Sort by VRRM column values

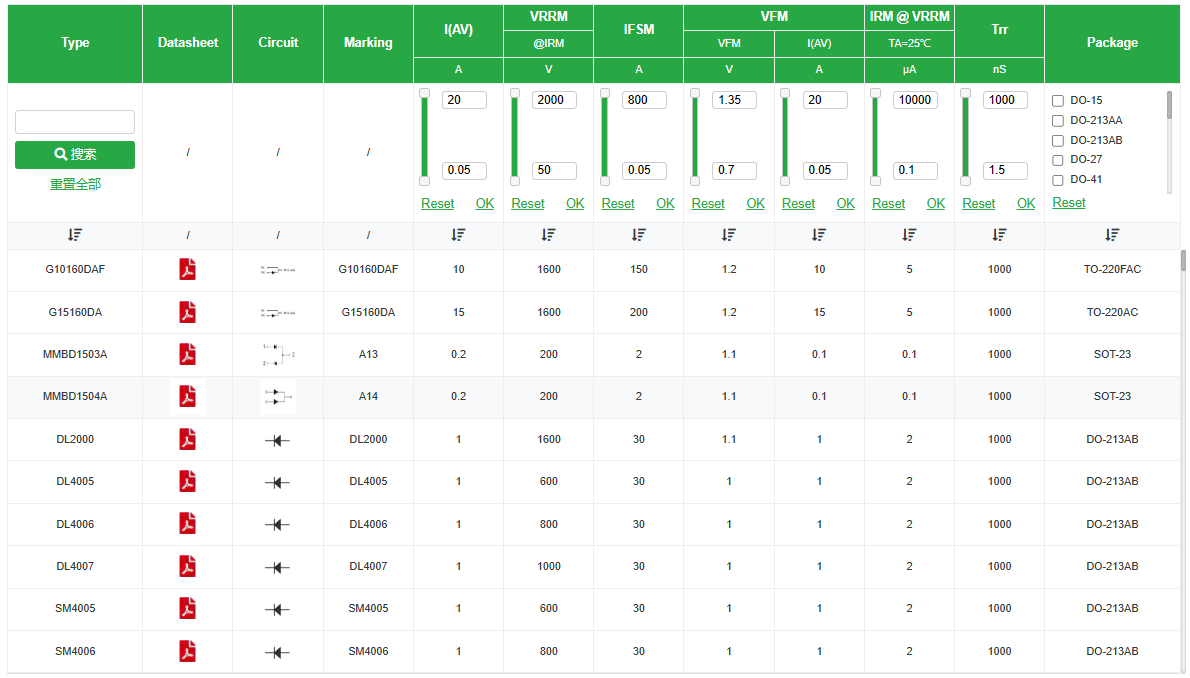(x=548, y=235)
